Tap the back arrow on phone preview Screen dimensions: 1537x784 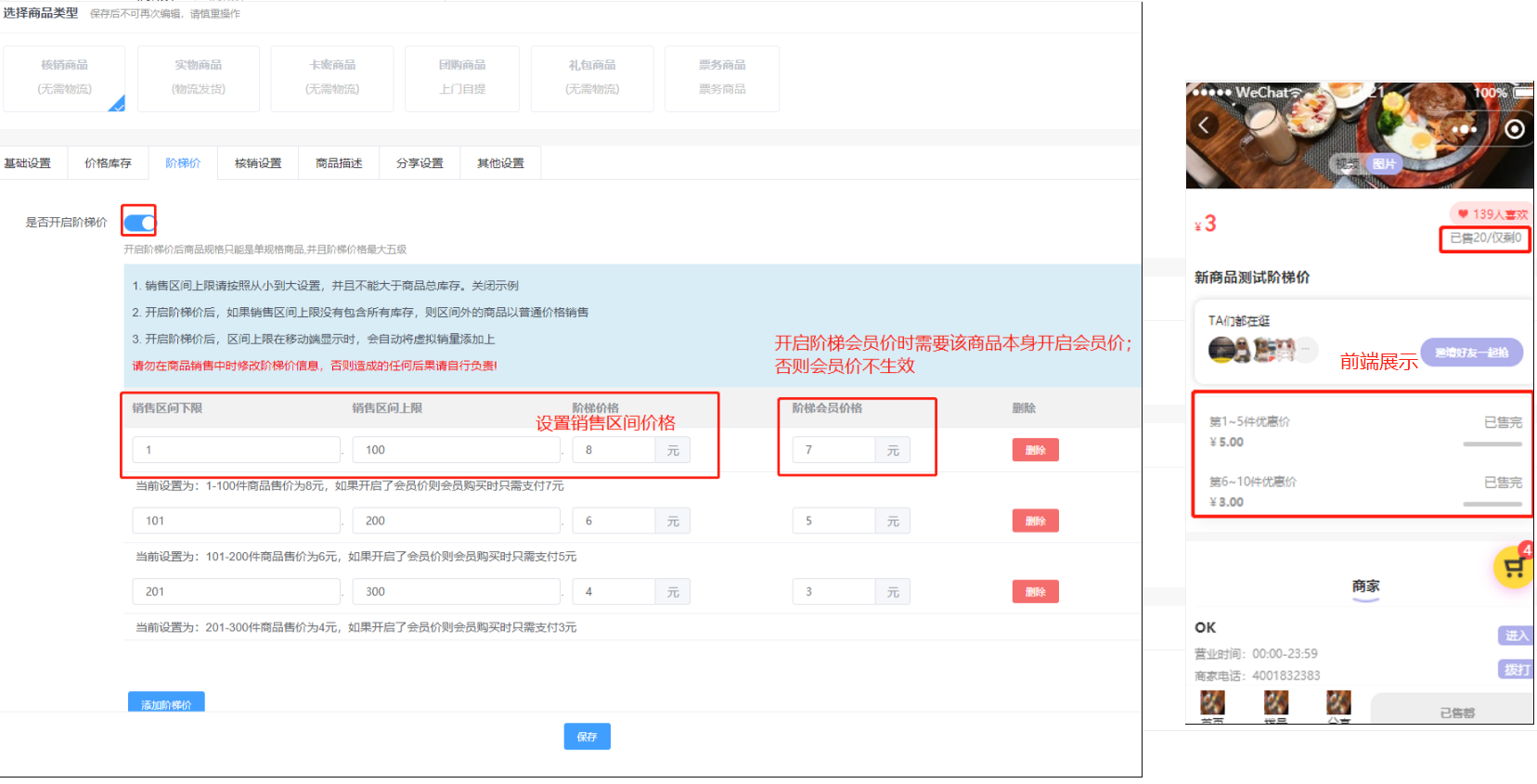(1204, 125)
